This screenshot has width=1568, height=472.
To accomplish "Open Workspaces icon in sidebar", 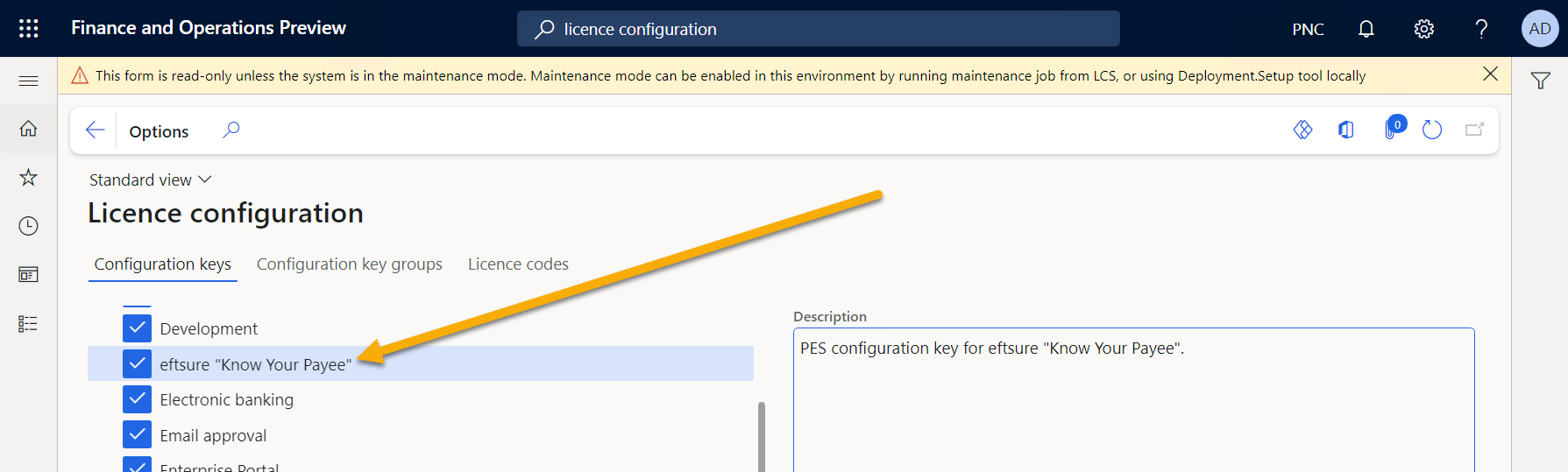I will pyautogui.click(x=28, y=275).
